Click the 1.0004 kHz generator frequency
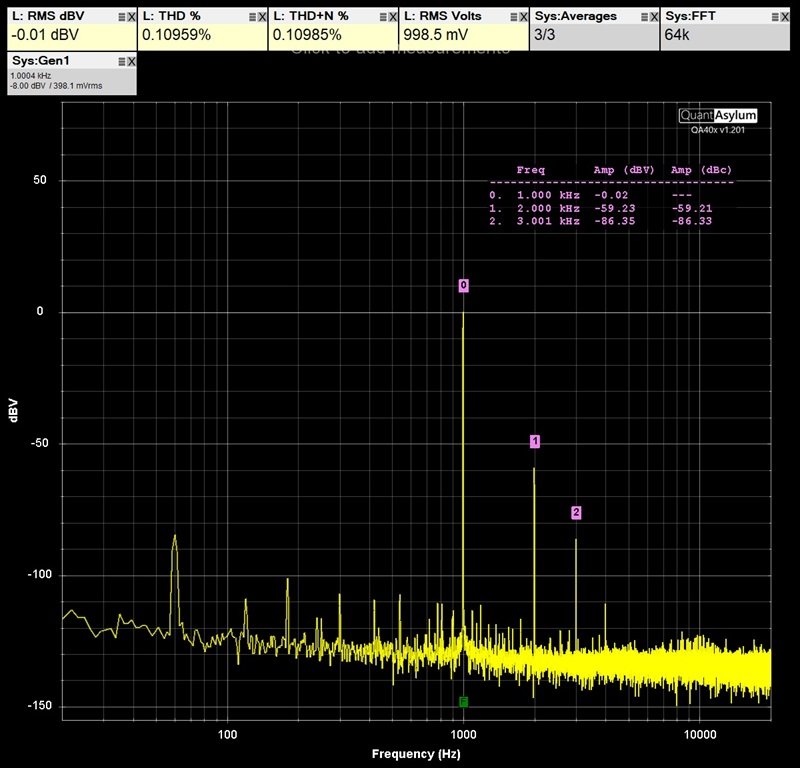The image size is (800, 768). point(31,76)
